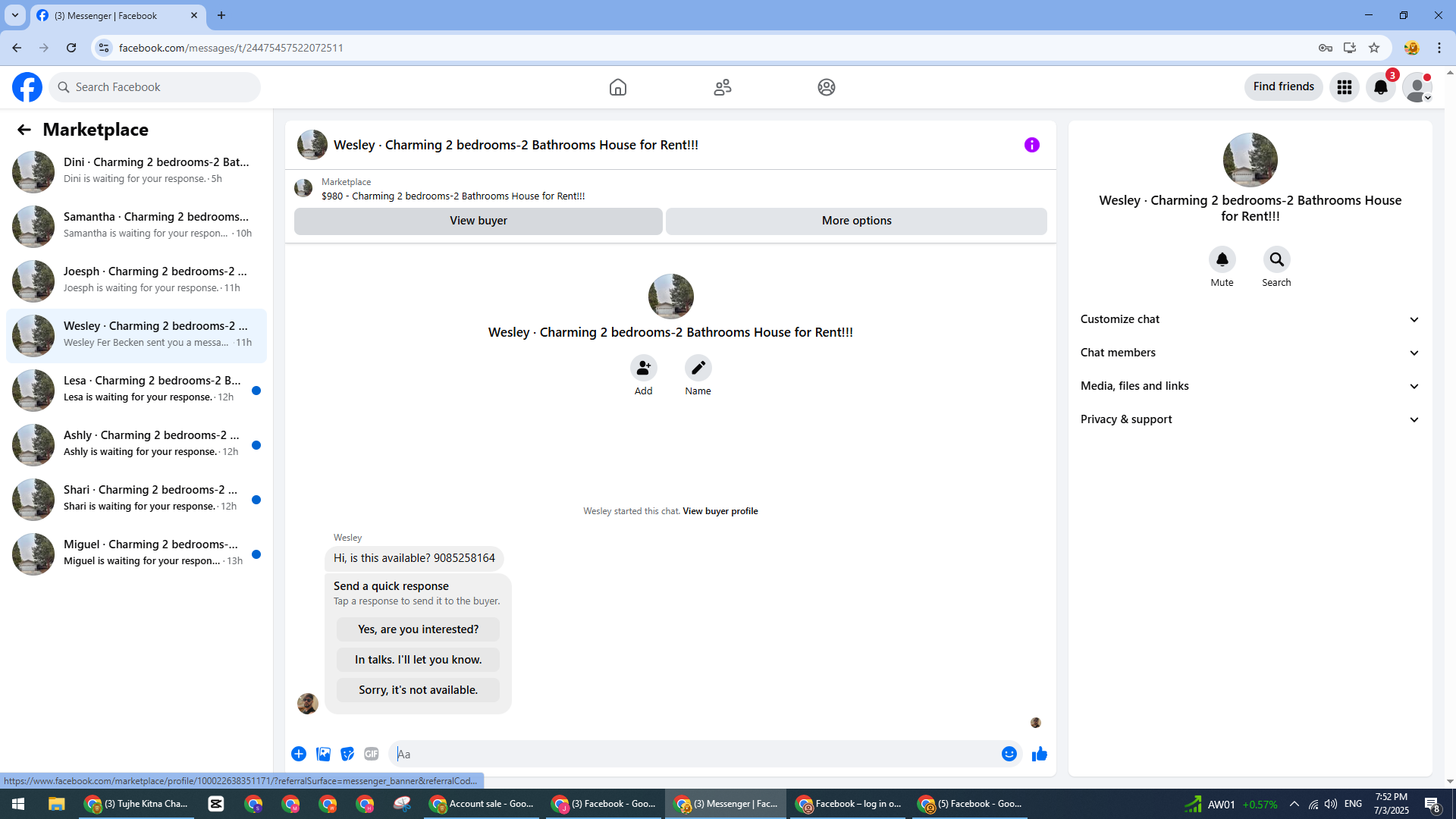Click the GIF picker icon
The width and height of the screenshot is (1456, 819).
(371, 754)
